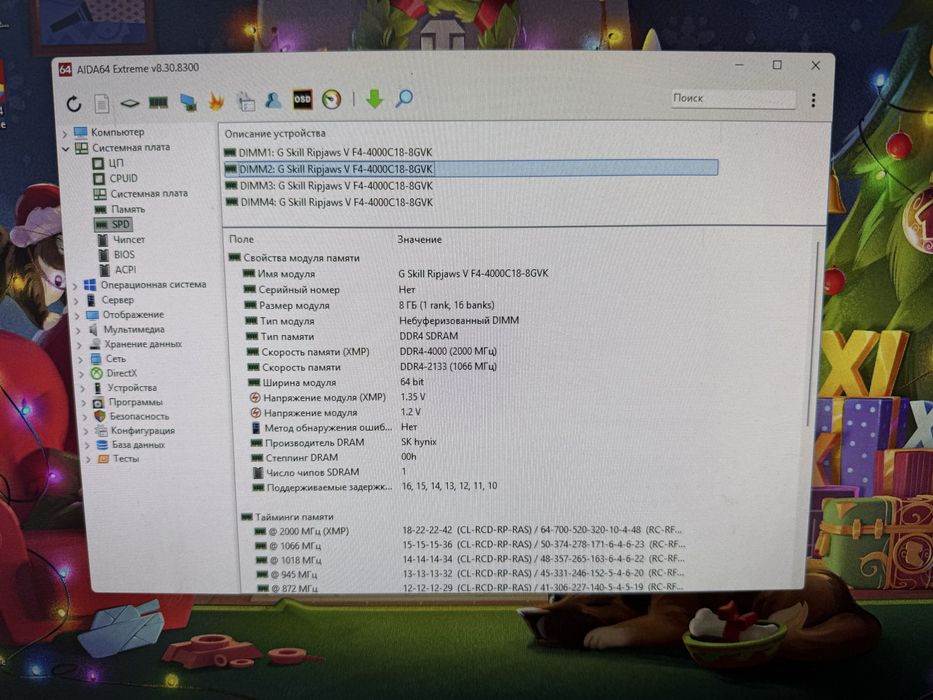Select DIMM2 G Skill Ripjaws row
Image resolution: width=933 pixels, height=700 pixels.
[471, 169]
